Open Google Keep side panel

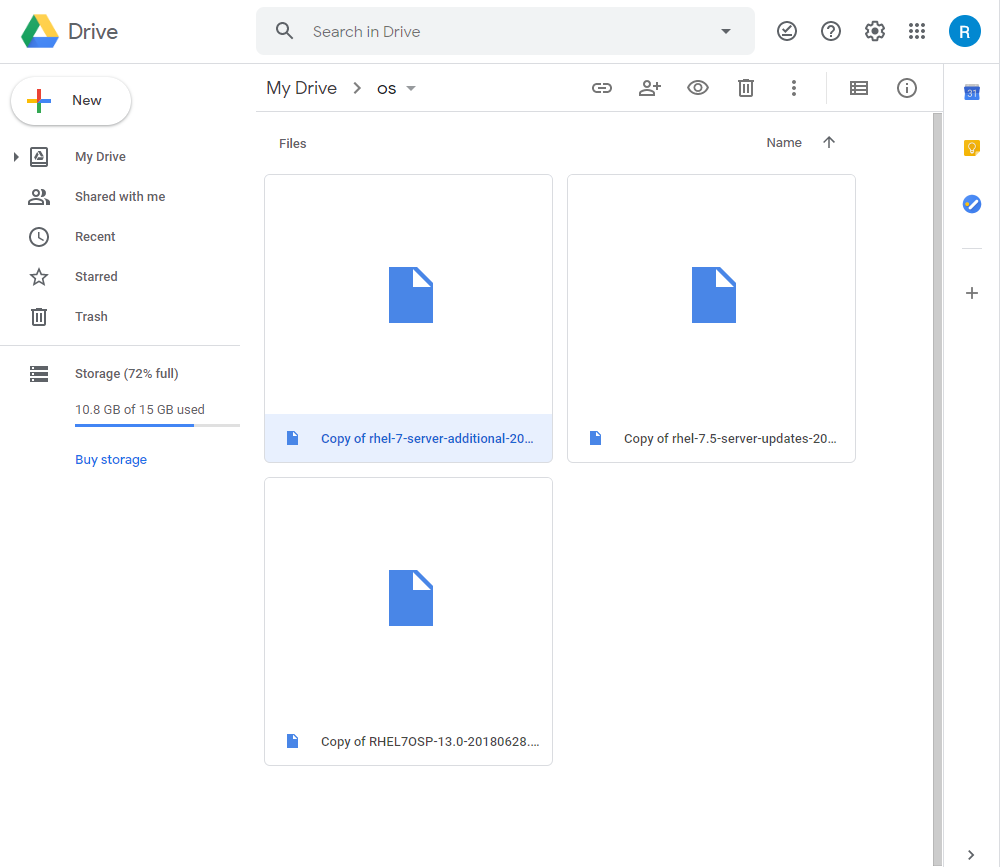click(971, 148)
